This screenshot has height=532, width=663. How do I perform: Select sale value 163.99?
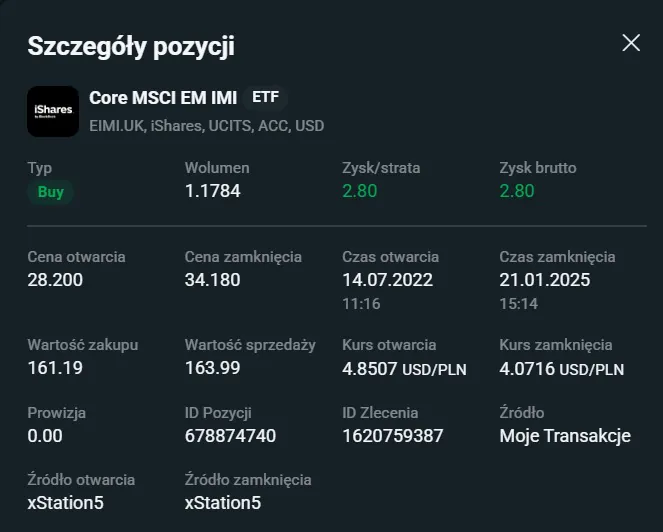[x=213, y=368]
